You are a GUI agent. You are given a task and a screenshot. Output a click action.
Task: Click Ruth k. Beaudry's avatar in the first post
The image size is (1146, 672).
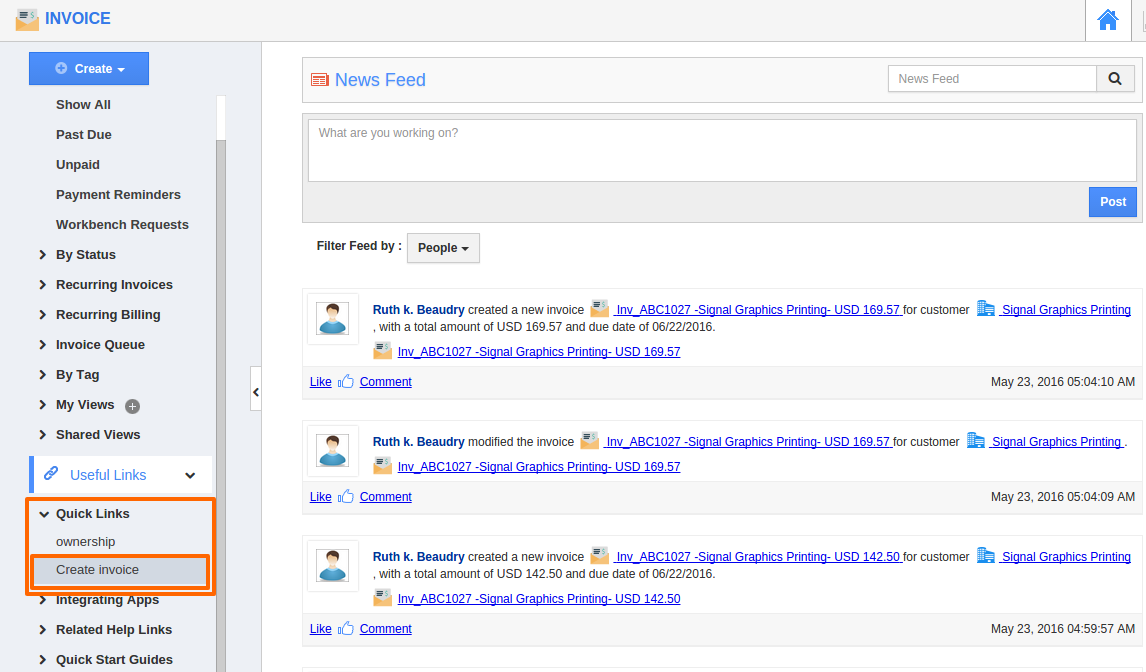(x=332, y=319)
